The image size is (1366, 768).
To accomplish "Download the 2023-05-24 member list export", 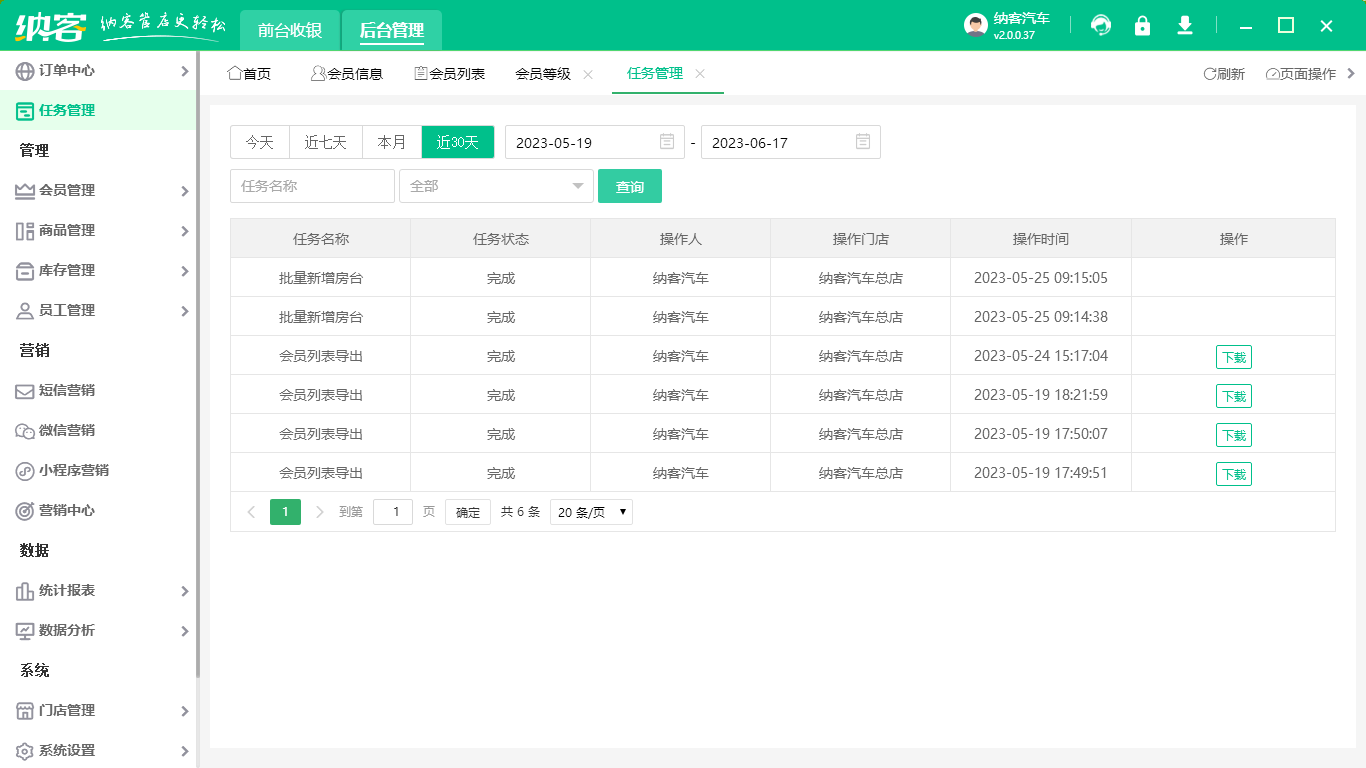I will click(x=1233, y=356).
